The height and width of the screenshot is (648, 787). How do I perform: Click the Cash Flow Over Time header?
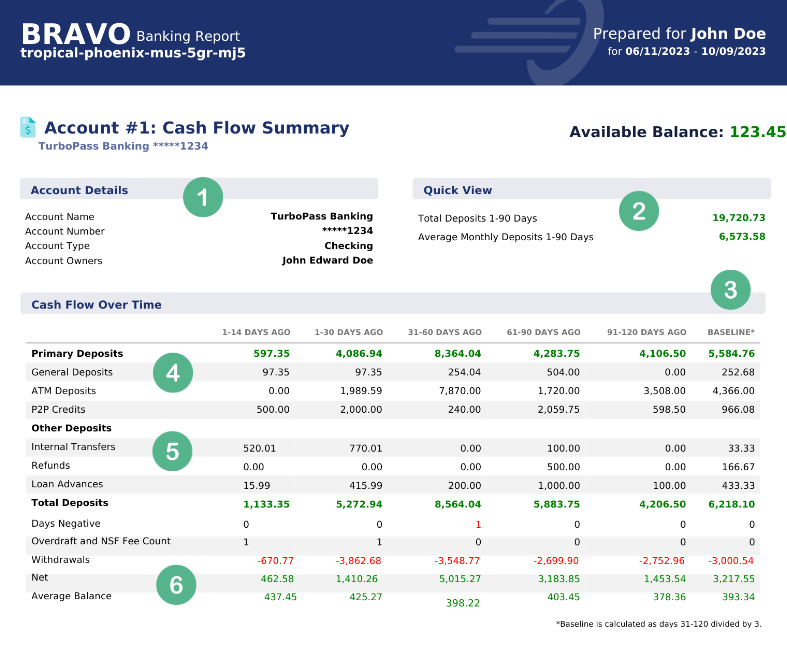point(96,304)
